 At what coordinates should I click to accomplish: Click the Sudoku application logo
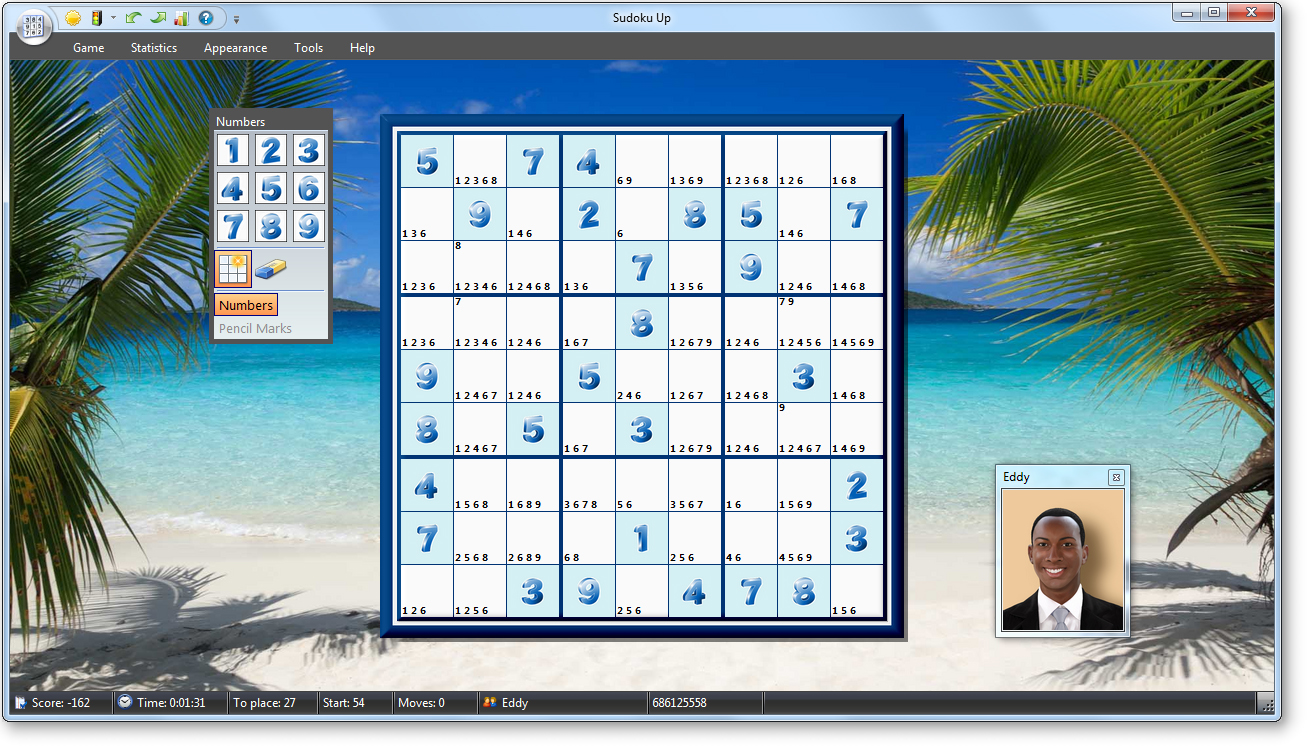coord(33,25)
